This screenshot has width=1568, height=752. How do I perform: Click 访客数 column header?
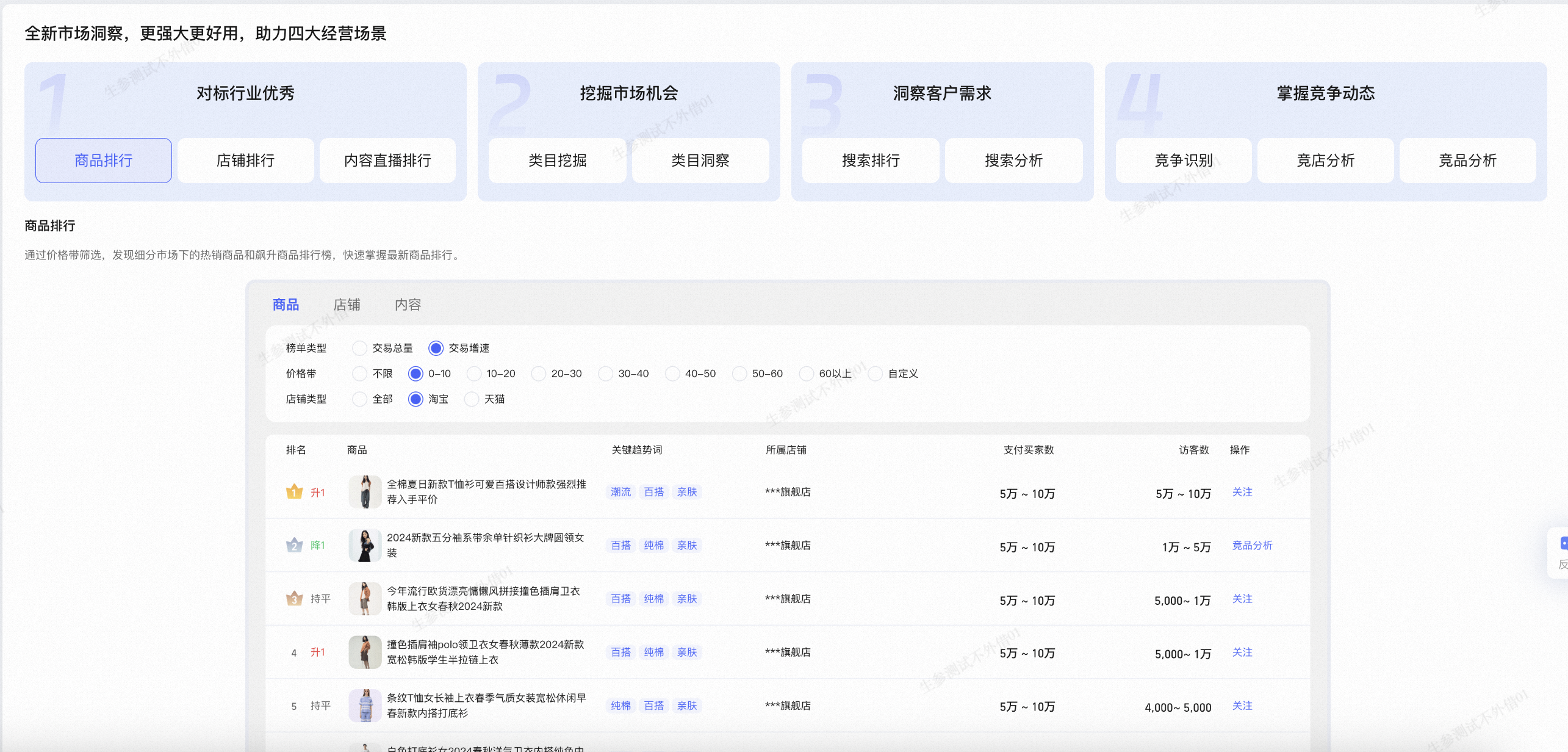(1195, 450)
